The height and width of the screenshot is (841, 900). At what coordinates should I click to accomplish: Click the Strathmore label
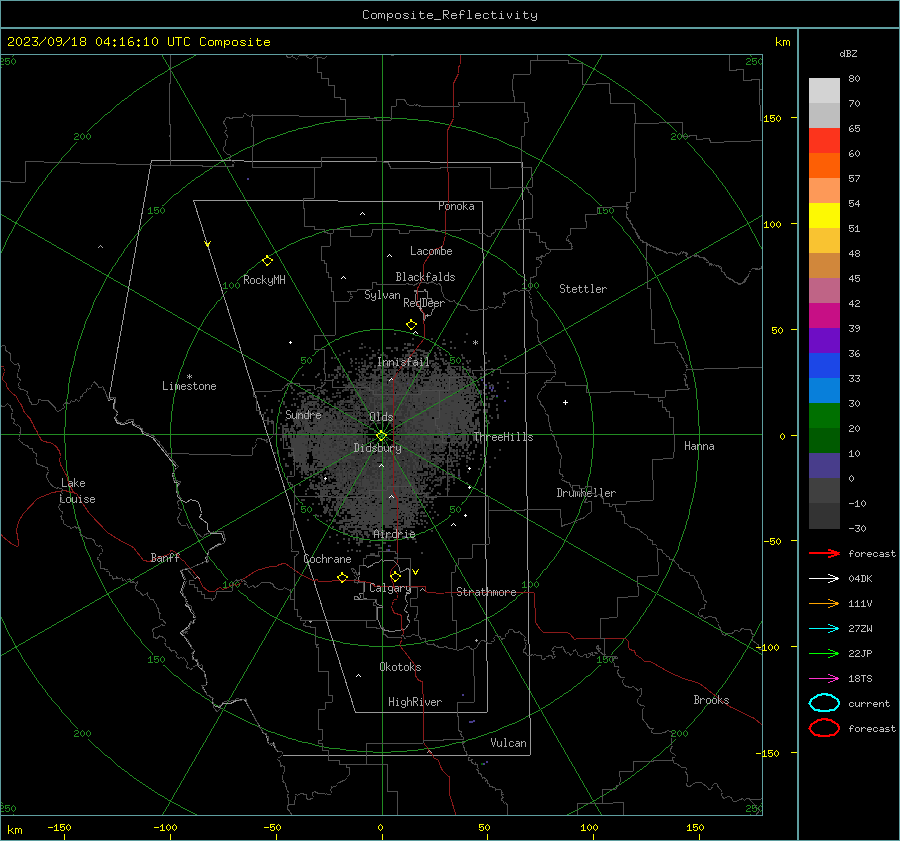pos(486,592)
